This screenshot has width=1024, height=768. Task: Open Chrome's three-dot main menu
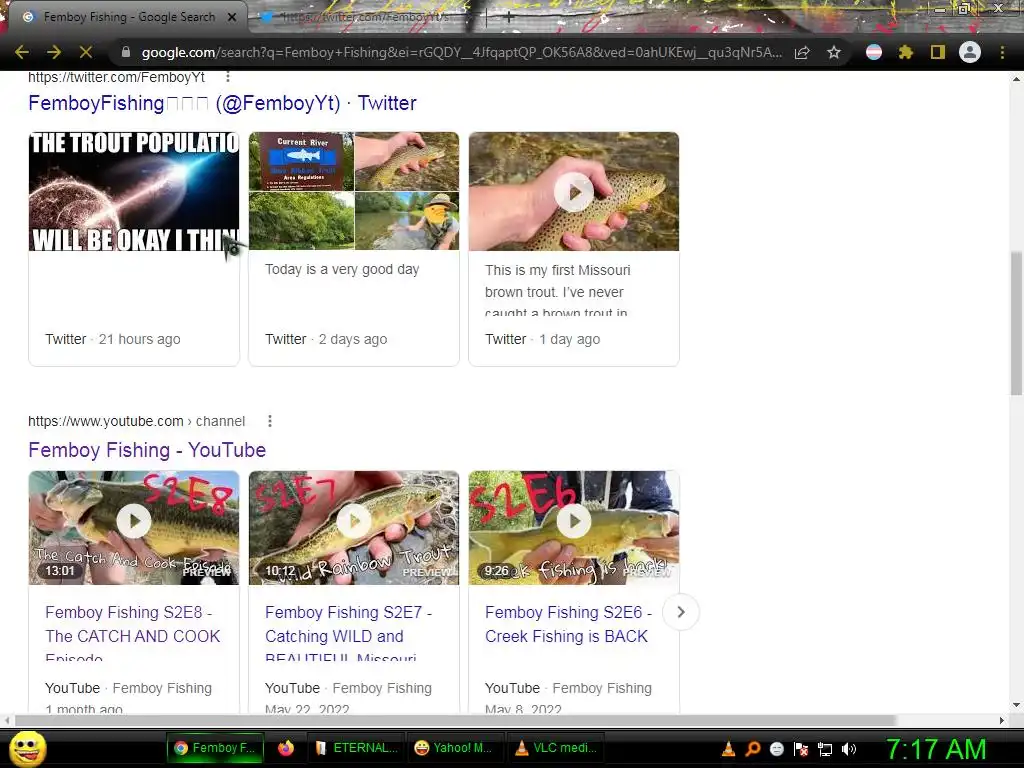(1002, 52)
